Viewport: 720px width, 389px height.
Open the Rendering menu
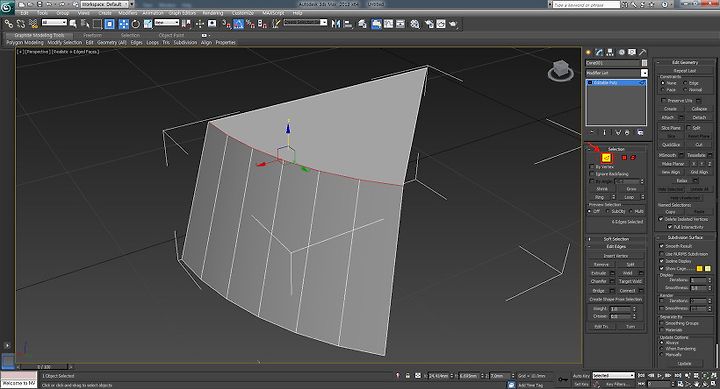(213, 13)
